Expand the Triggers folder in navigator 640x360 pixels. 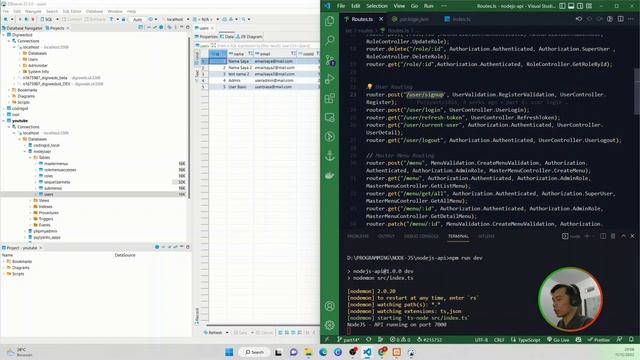coord(31,219)
